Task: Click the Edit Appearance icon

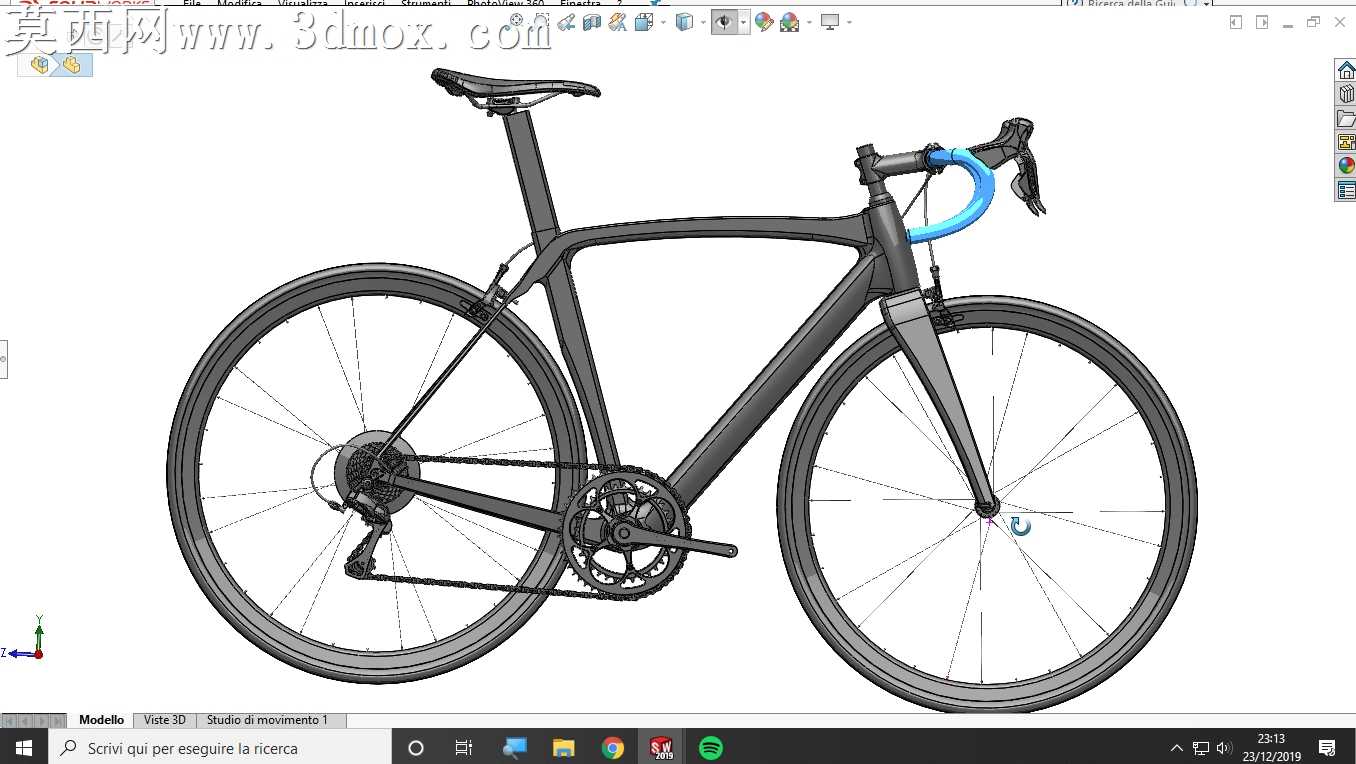Action: click(765, 22)
